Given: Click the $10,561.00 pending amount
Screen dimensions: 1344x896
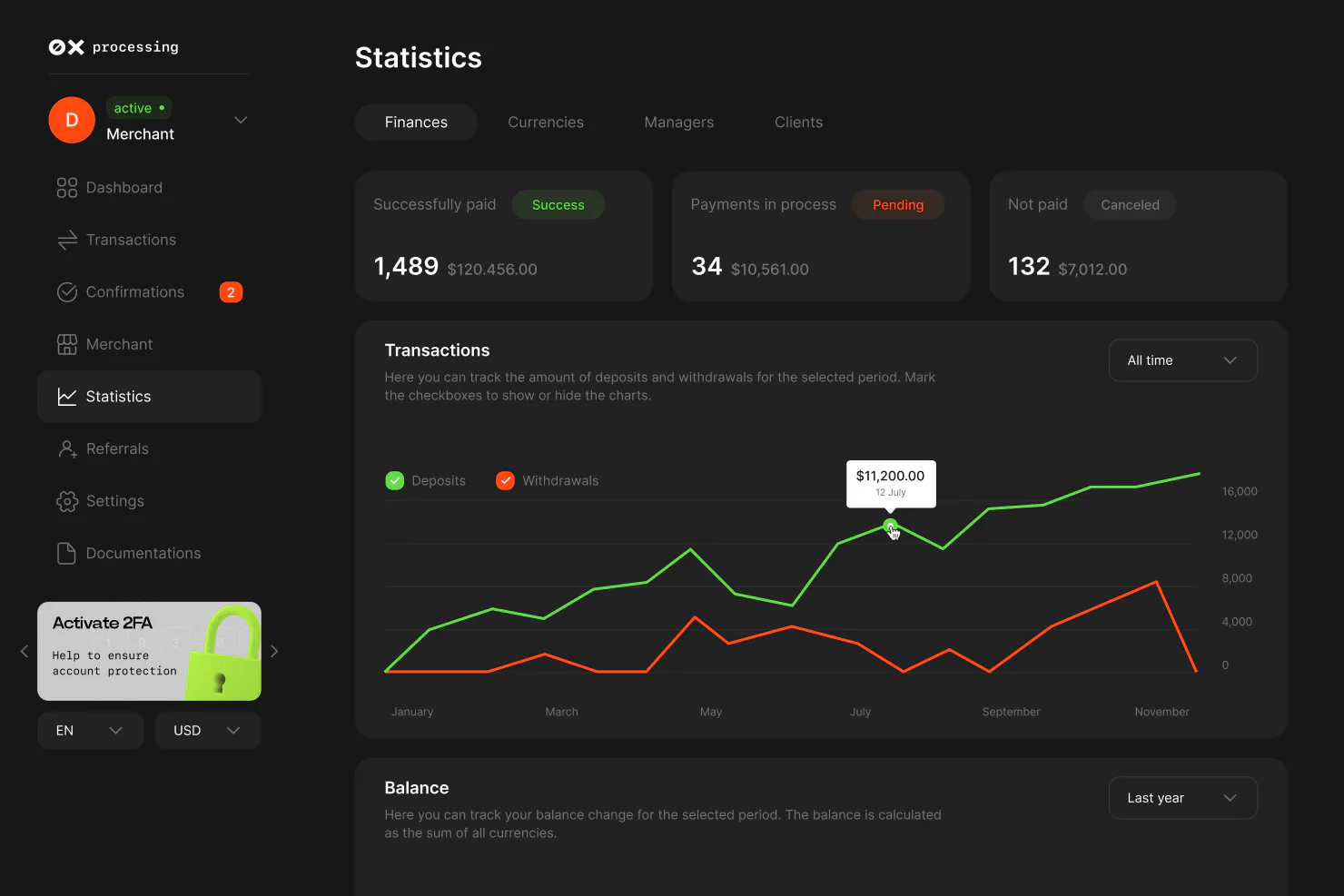Looking at the screenshot, I should click(770, 270).
